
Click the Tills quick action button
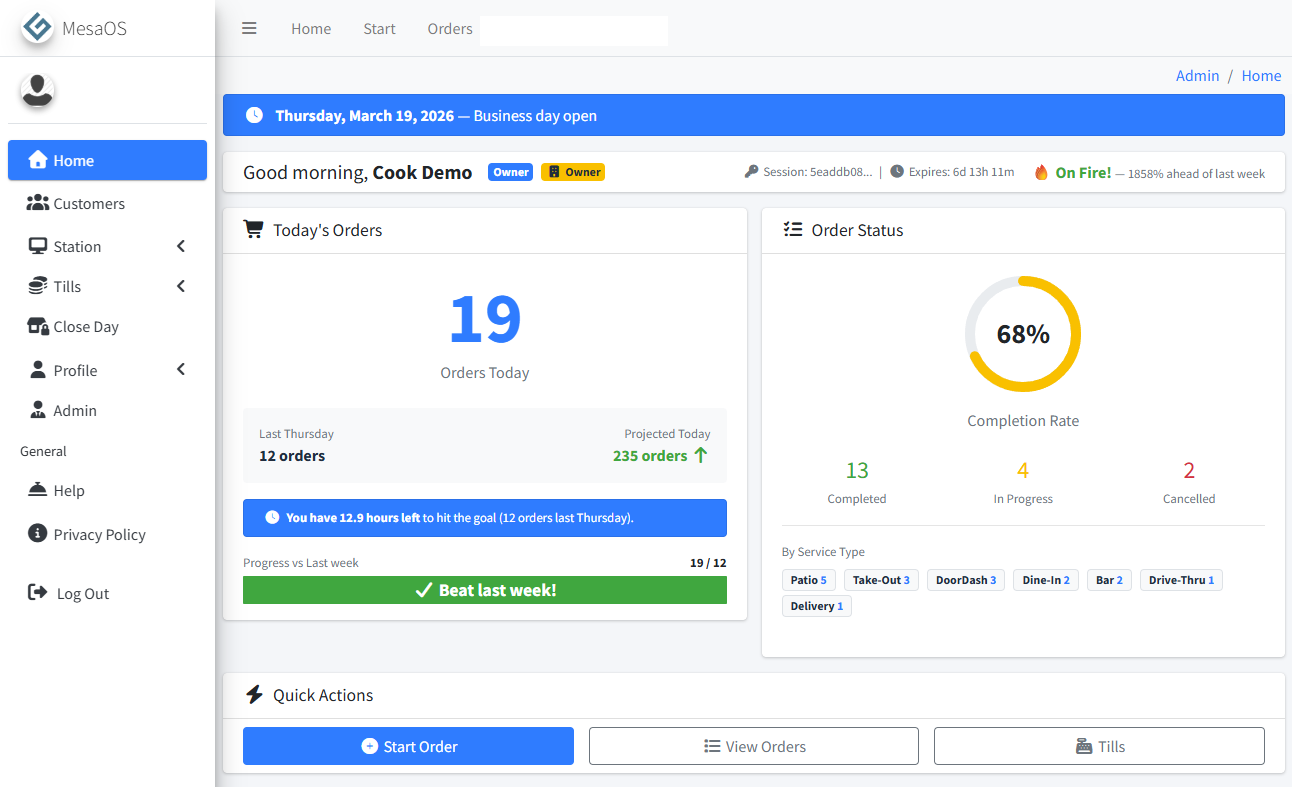click(x=1099, y=746)
